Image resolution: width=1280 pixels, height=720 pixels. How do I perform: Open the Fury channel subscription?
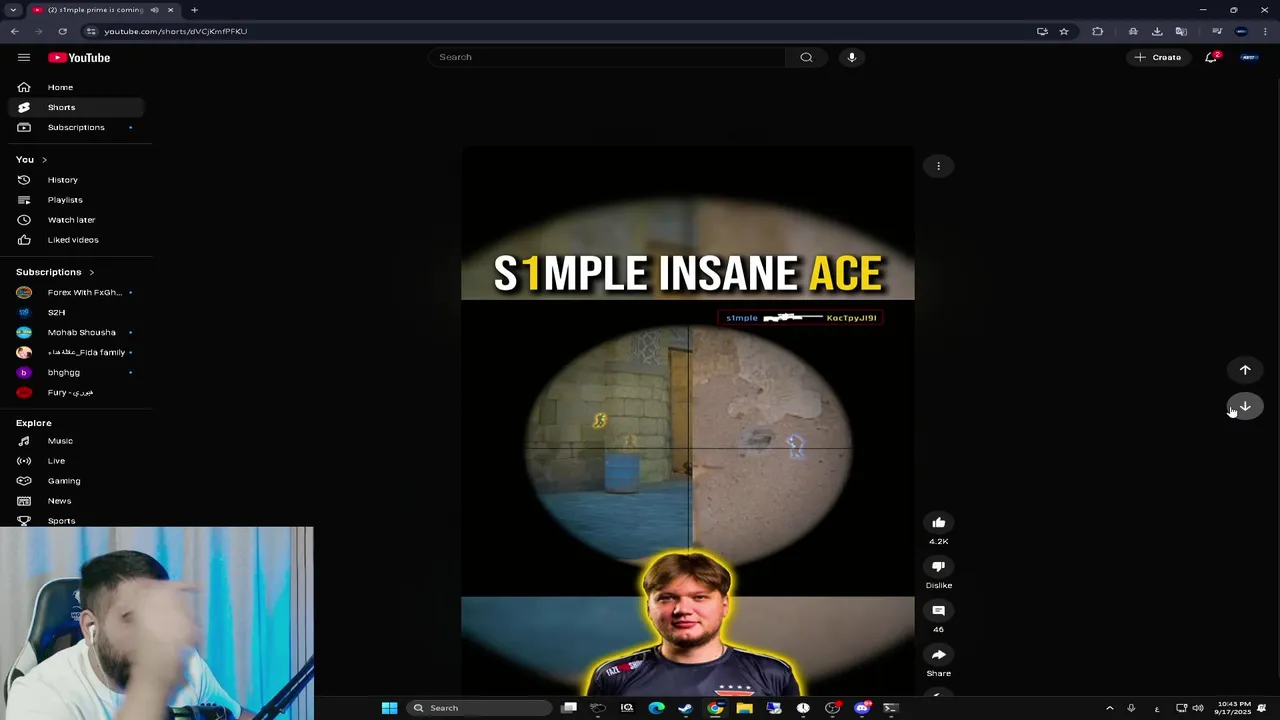76,392
